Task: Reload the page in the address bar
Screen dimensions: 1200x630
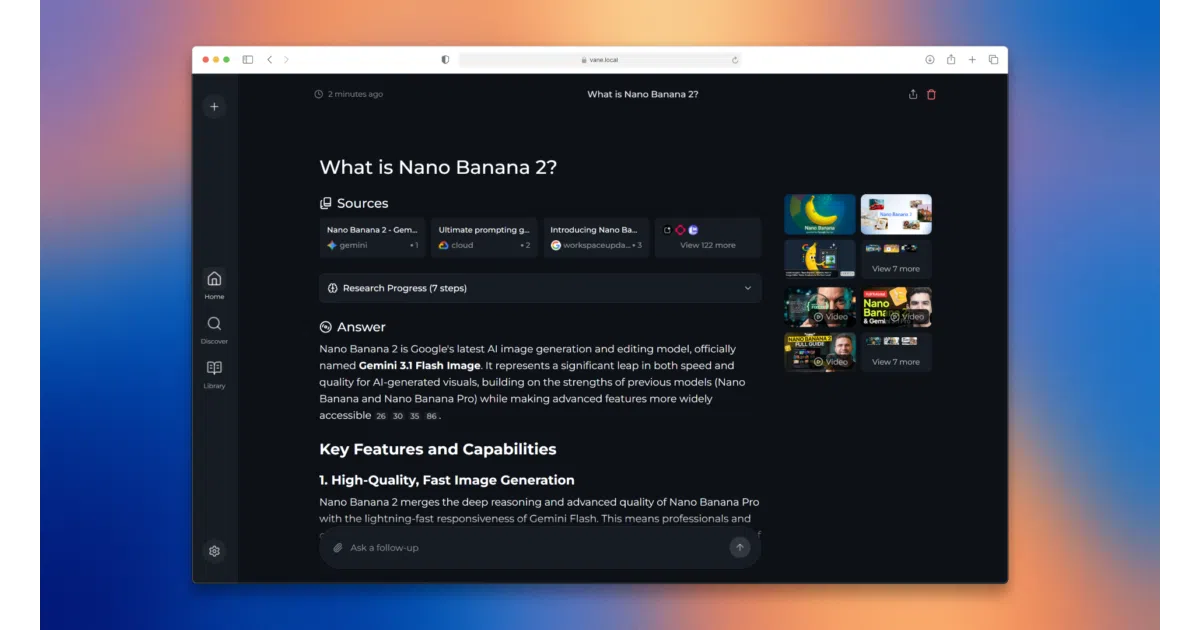Action: coord(735,60)
